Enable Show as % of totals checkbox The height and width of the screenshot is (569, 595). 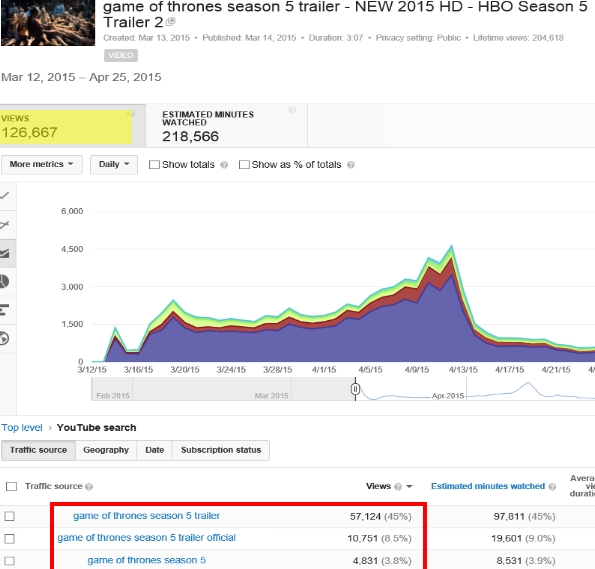[244, 164]
